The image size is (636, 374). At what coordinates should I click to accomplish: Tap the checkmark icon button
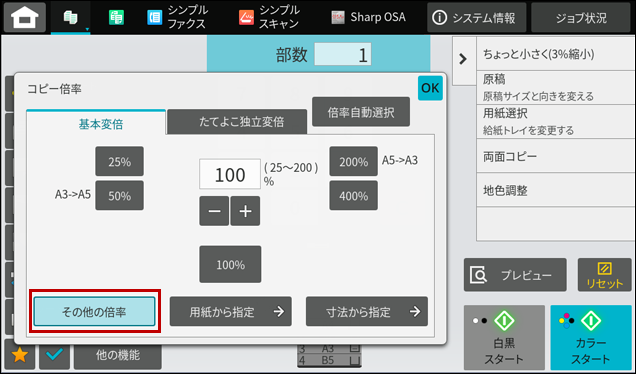pyautogui.click(x=54, y=355)
